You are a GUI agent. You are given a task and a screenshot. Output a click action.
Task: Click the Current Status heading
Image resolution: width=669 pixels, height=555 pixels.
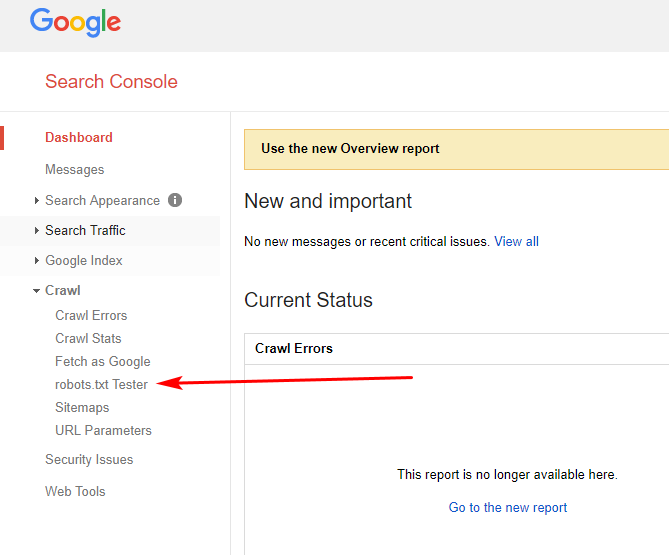click(308, 300)
